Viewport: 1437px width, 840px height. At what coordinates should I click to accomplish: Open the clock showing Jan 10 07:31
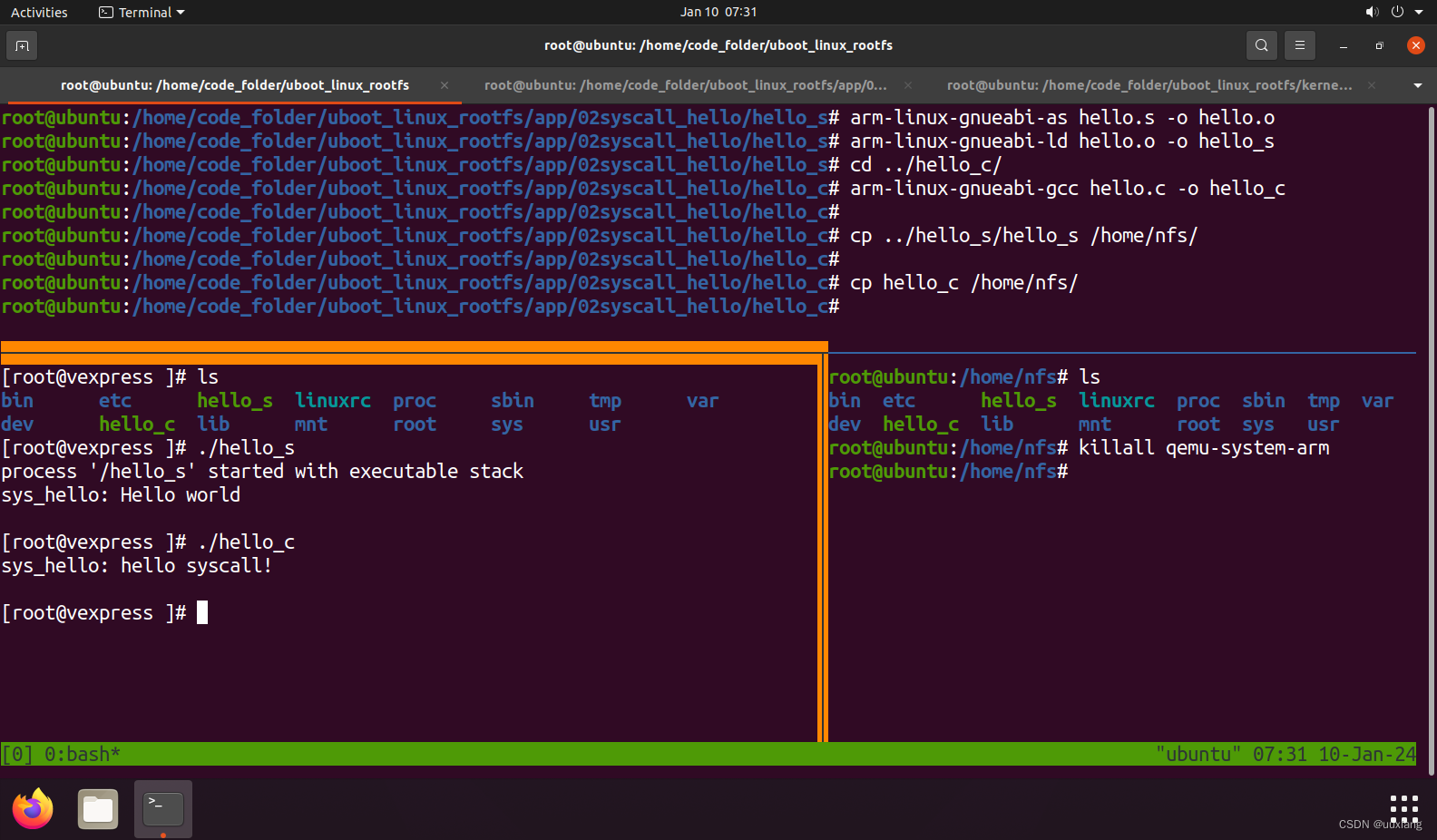(x=718, y=12)
